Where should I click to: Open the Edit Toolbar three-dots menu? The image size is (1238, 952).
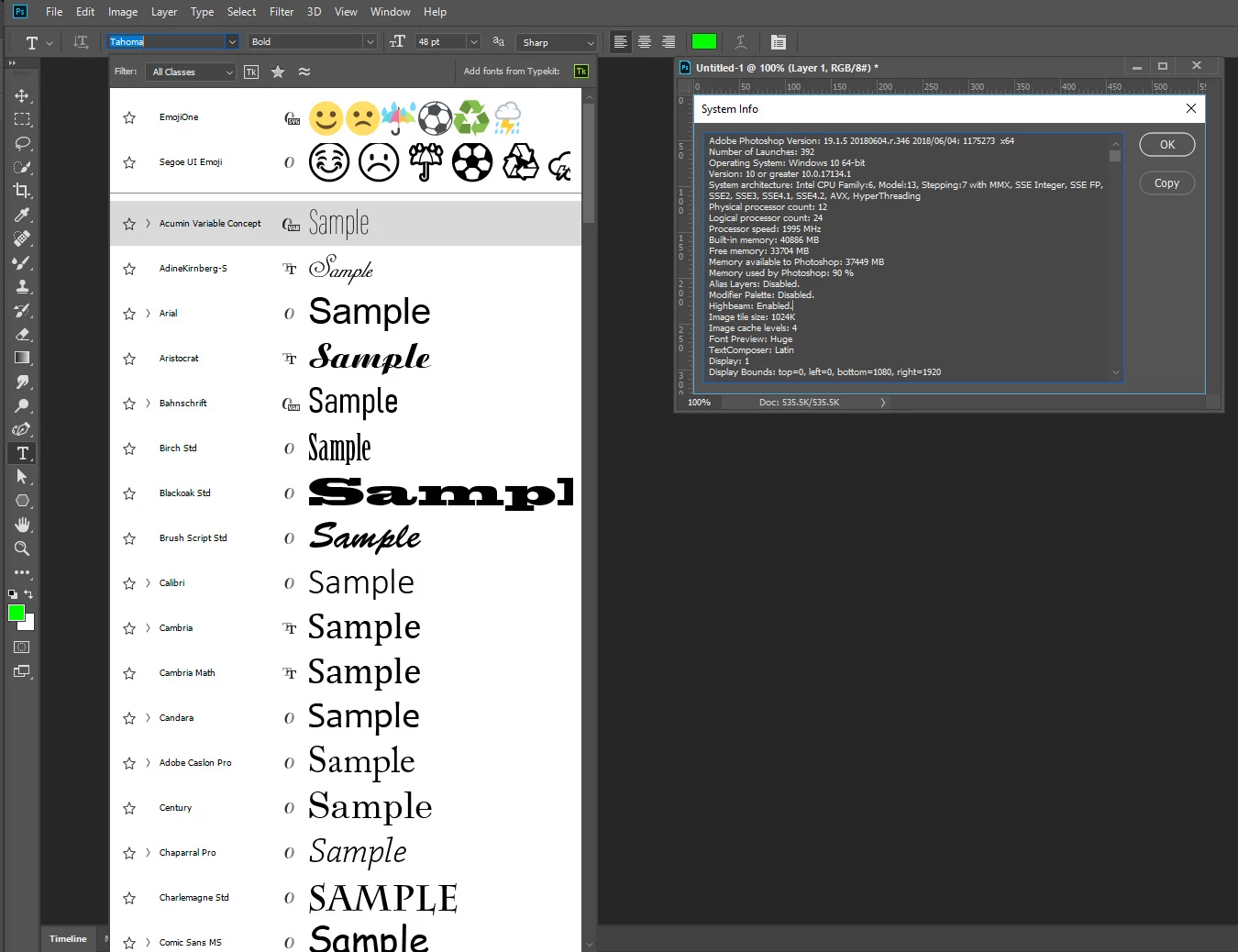click(22, 572)
